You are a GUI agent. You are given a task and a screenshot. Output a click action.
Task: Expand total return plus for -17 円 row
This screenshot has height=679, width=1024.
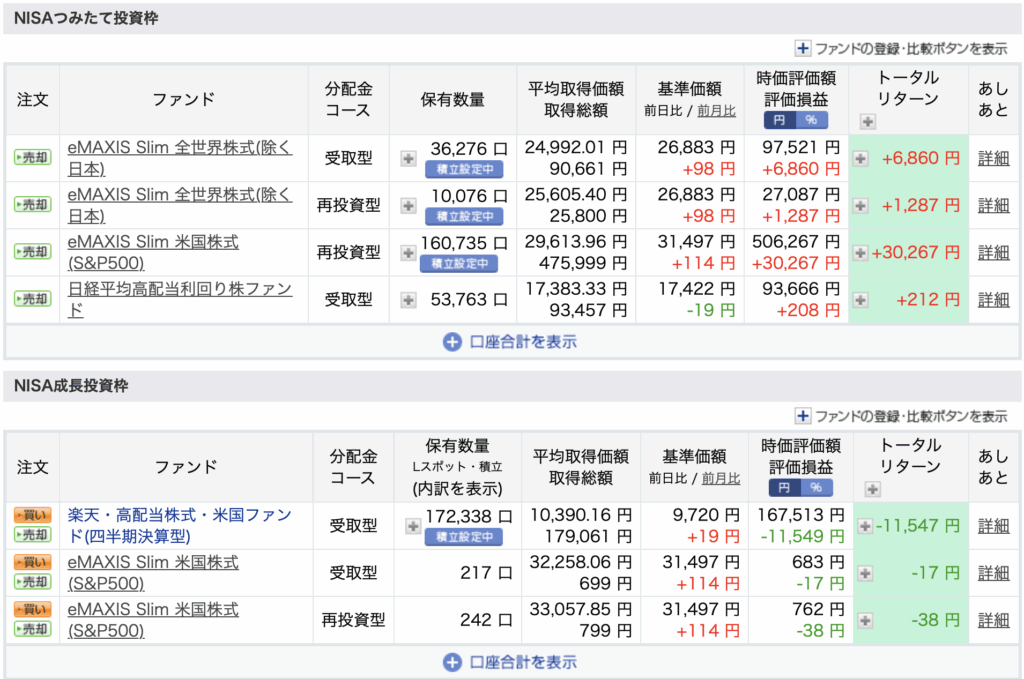865,573
